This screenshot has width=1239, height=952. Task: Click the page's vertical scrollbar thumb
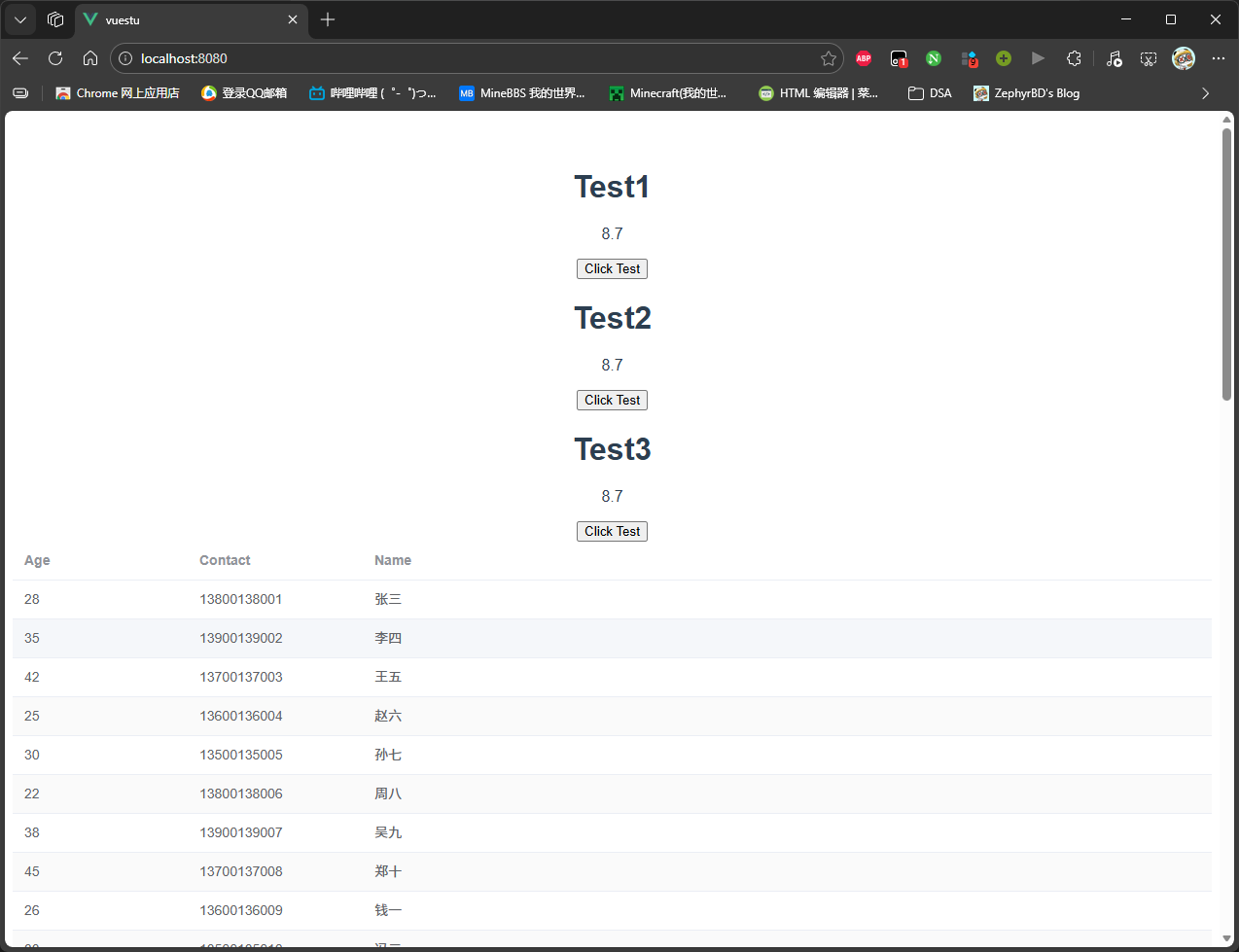pos(1226,263)
